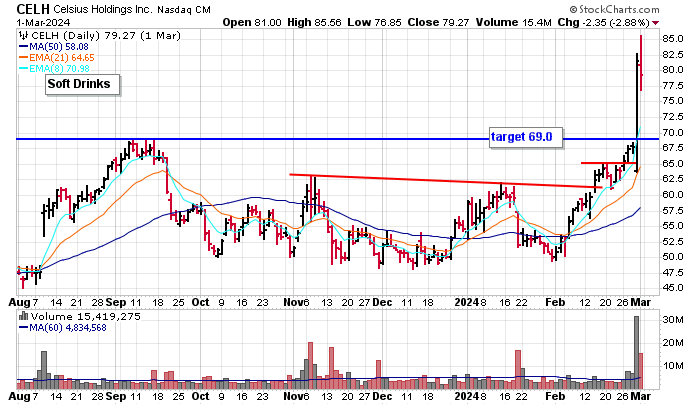Click the CELH ticker symbol title
Viewport: 700px width, 405px height.
(x=33, y=9)
